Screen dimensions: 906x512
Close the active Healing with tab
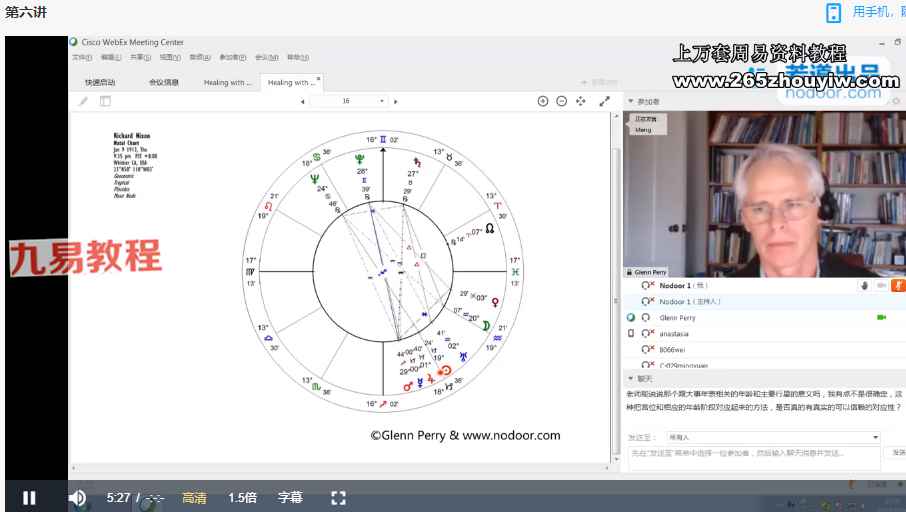point(318,78)
